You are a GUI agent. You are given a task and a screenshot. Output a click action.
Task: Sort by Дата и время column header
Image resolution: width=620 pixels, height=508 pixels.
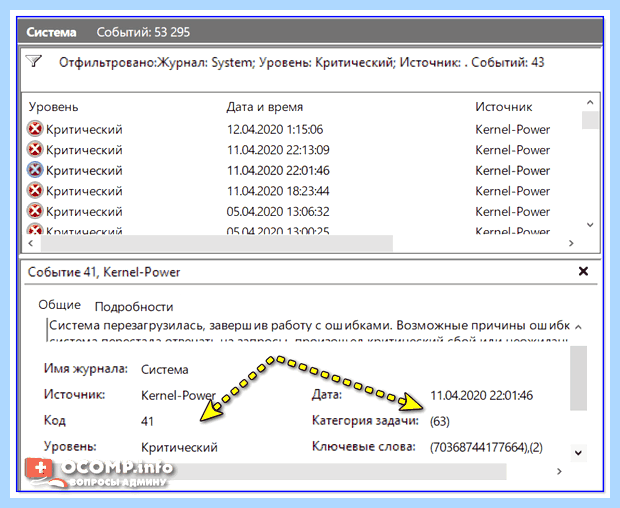pyautogui.click(x=265, y=107)
